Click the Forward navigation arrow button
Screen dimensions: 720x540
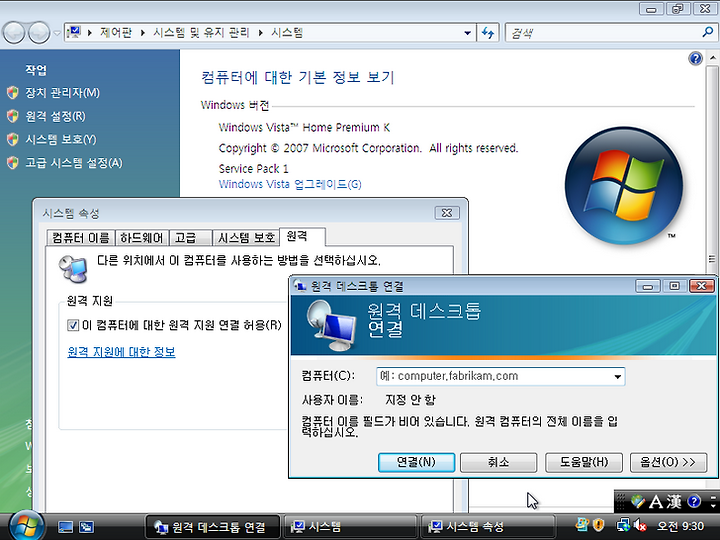[39, 33]
